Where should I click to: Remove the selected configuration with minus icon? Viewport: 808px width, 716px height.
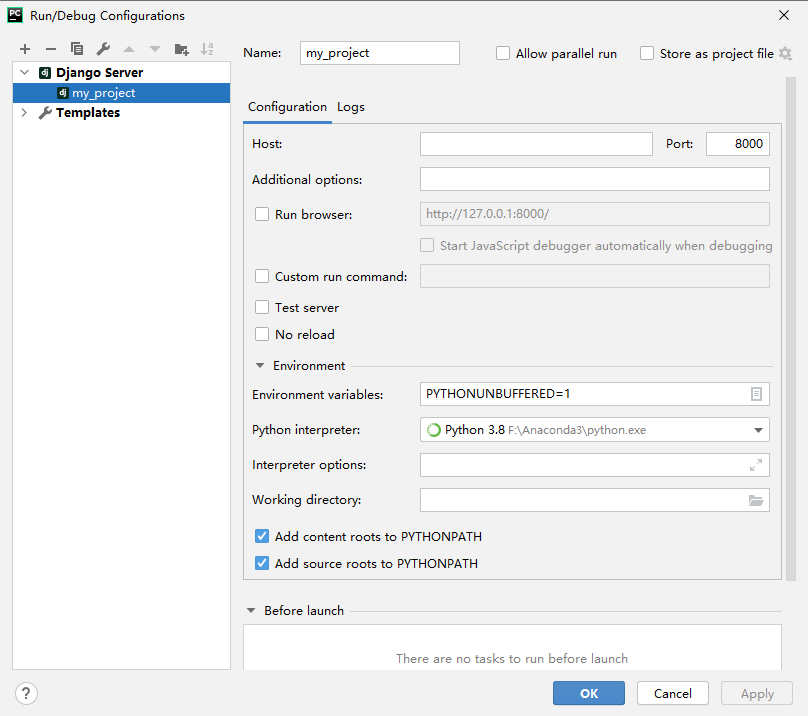click(50, 49)
